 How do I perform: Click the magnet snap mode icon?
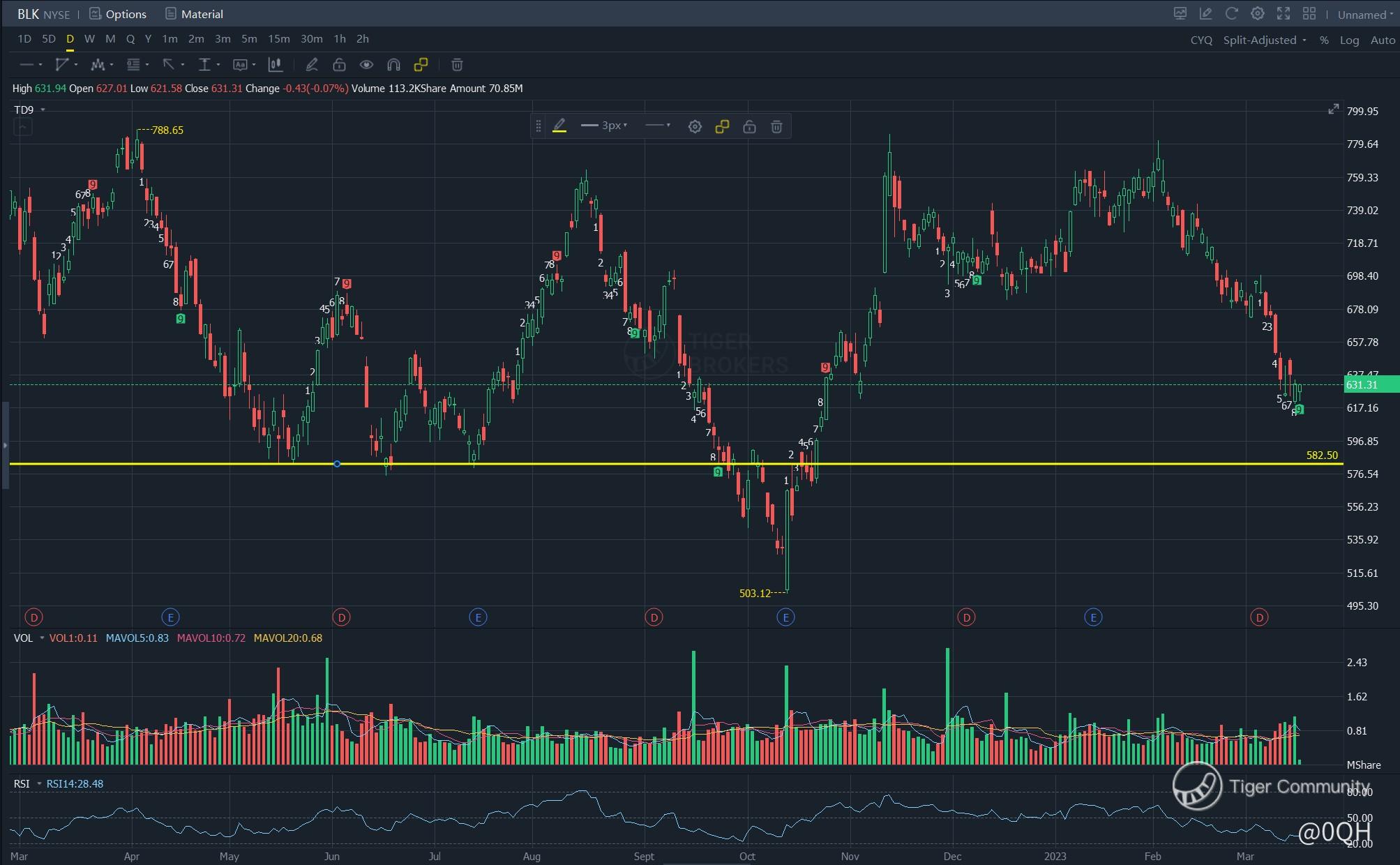point(393,65)
